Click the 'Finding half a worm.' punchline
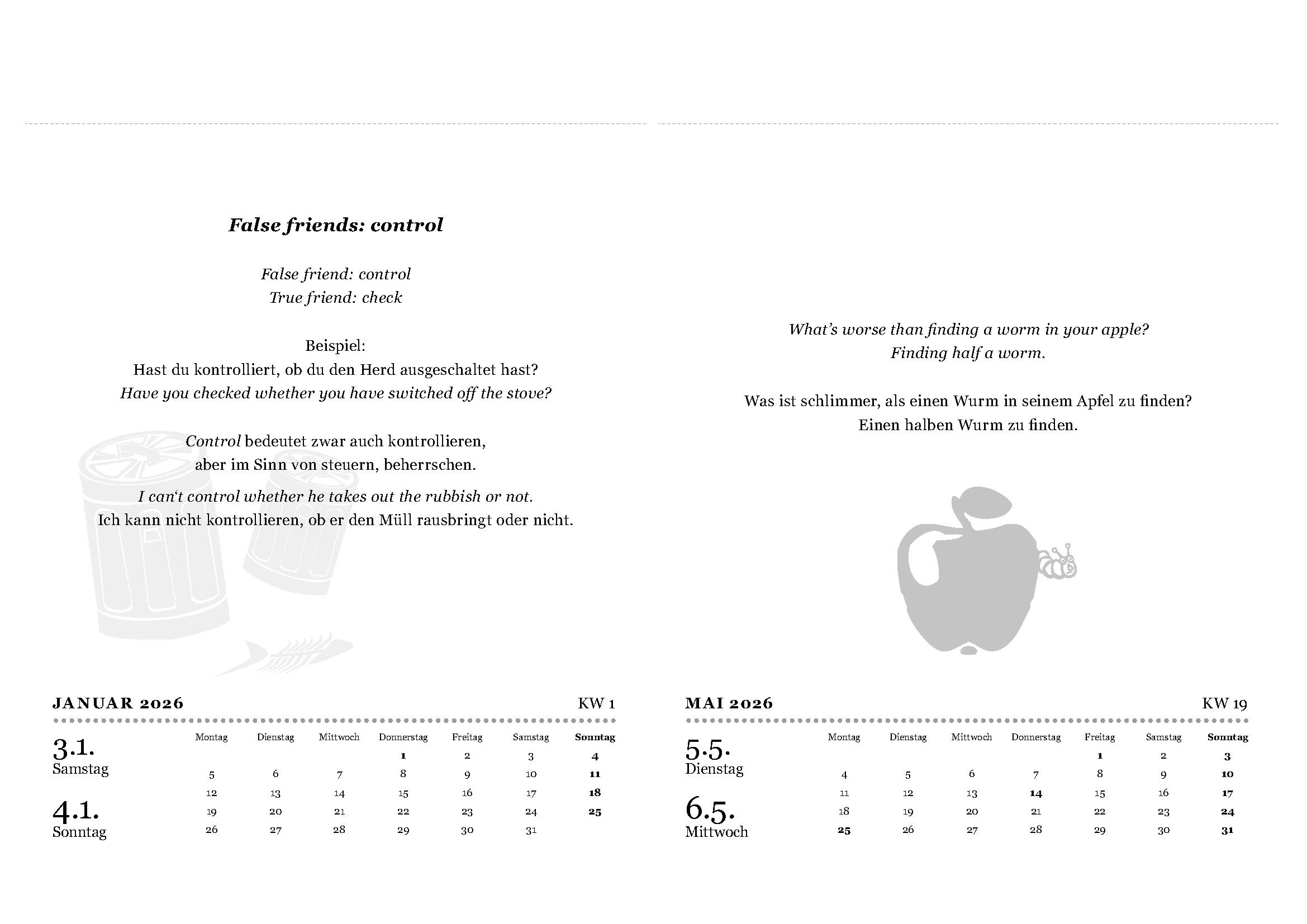 point(968,353)
